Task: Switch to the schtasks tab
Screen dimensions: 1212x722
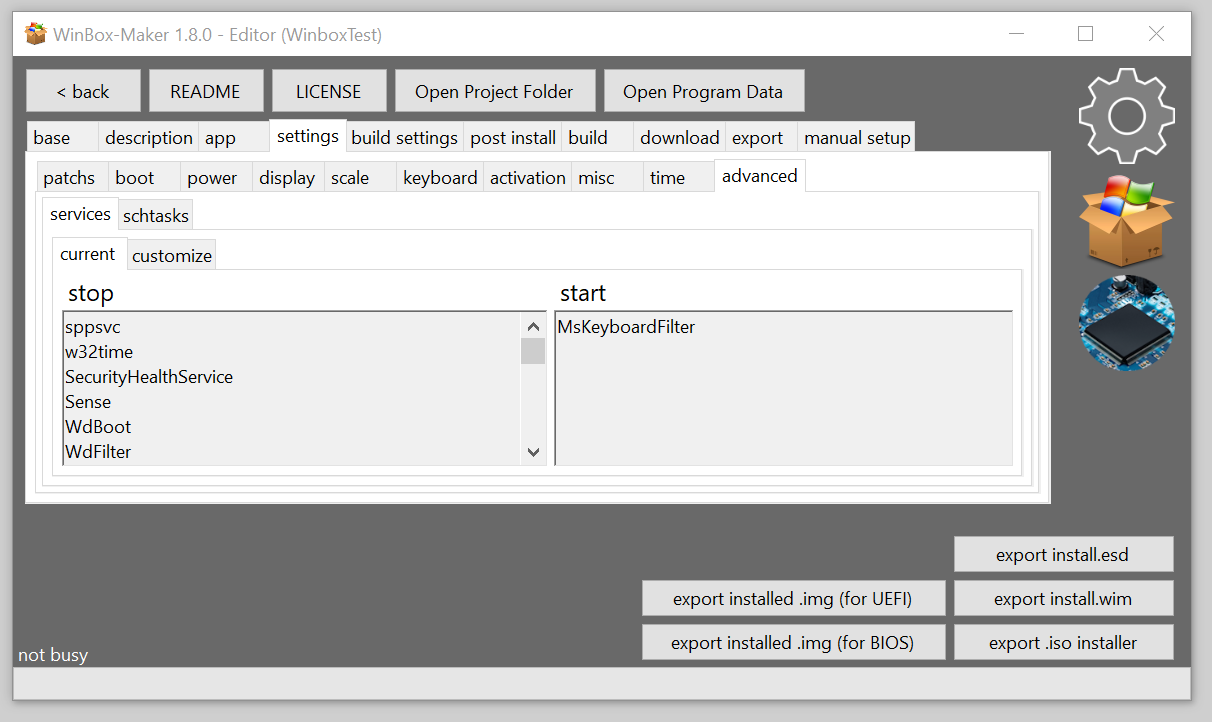Action: tap(156, 215)
